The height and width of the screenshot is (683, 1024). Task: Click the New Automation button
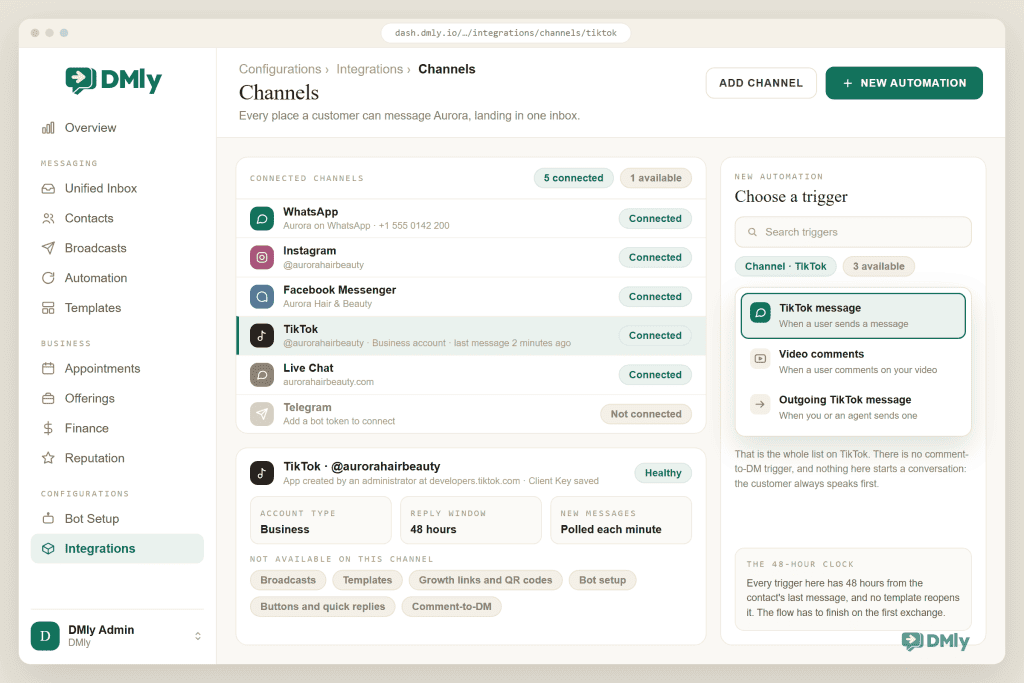904,83
